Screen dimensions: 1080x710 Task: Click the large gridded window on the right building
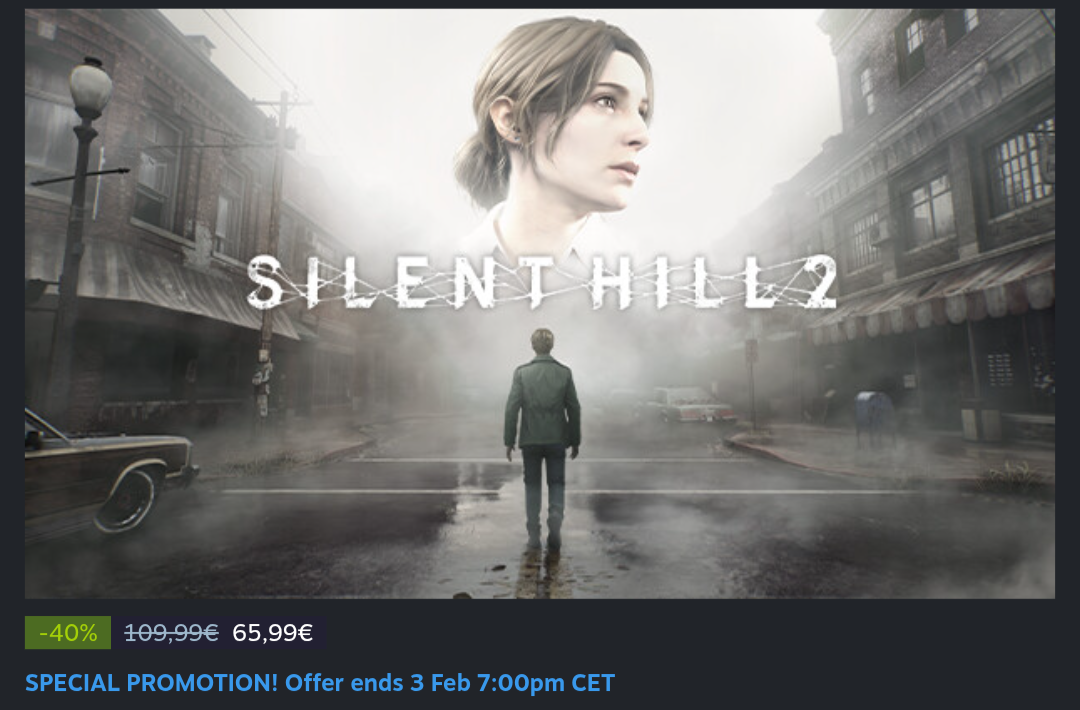tap(1020, 165)
